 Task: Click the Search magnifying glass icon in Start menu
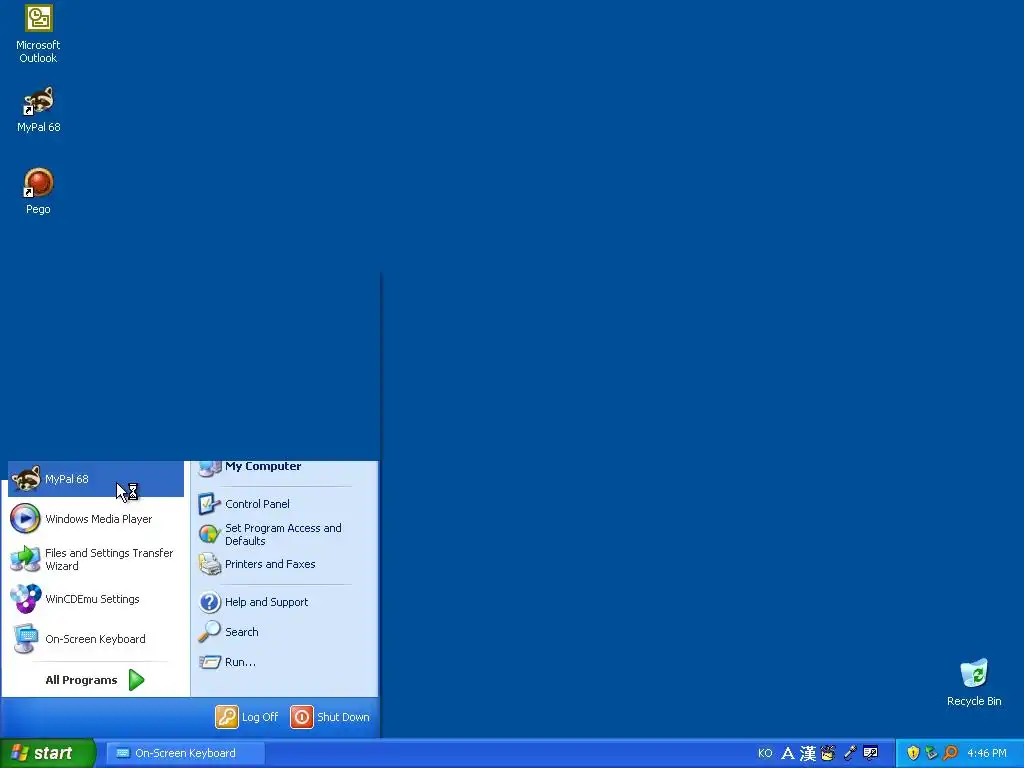click(209, 632)
